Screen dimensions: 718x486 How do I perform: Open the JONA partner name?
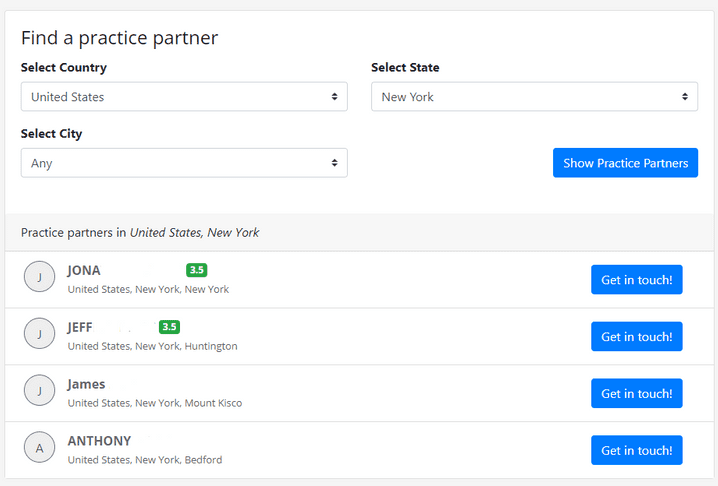click(x=84, y=270)
